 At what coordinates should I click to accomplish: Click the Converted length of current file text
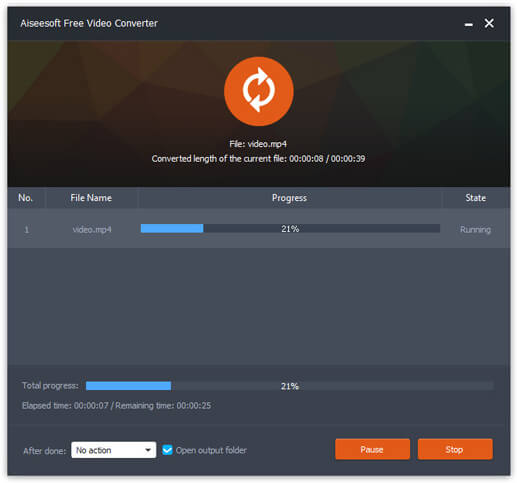click(x=258, y=159)
